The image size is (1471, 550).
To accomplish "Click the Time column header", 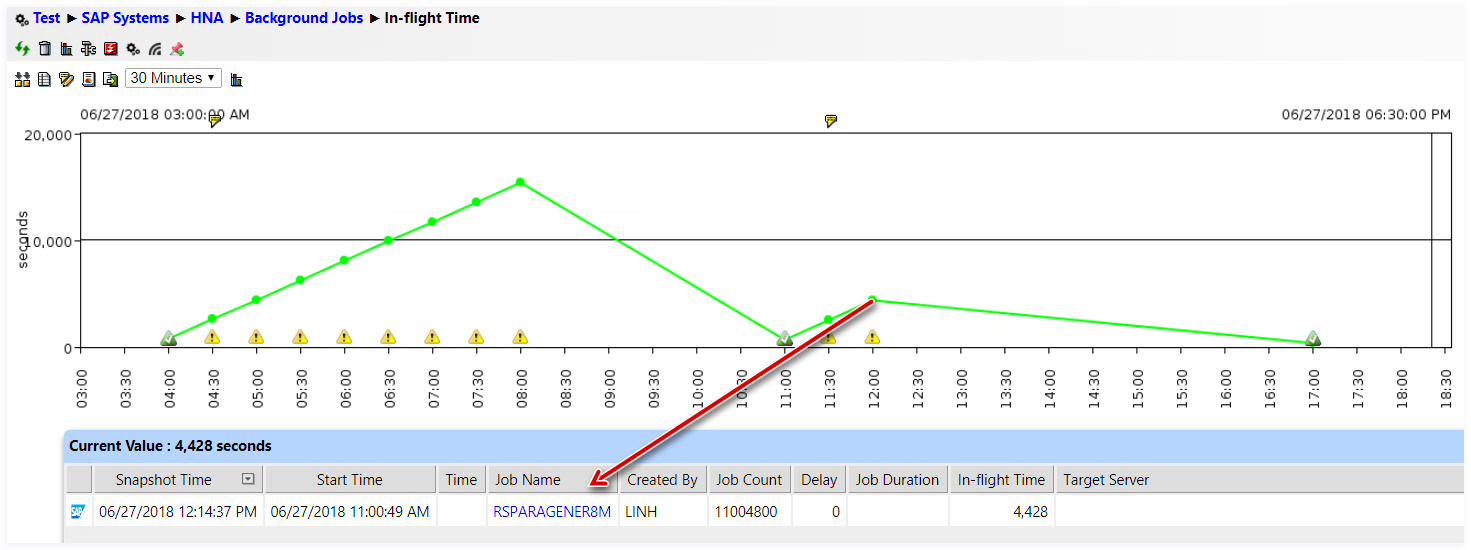I will click(461, 480).
